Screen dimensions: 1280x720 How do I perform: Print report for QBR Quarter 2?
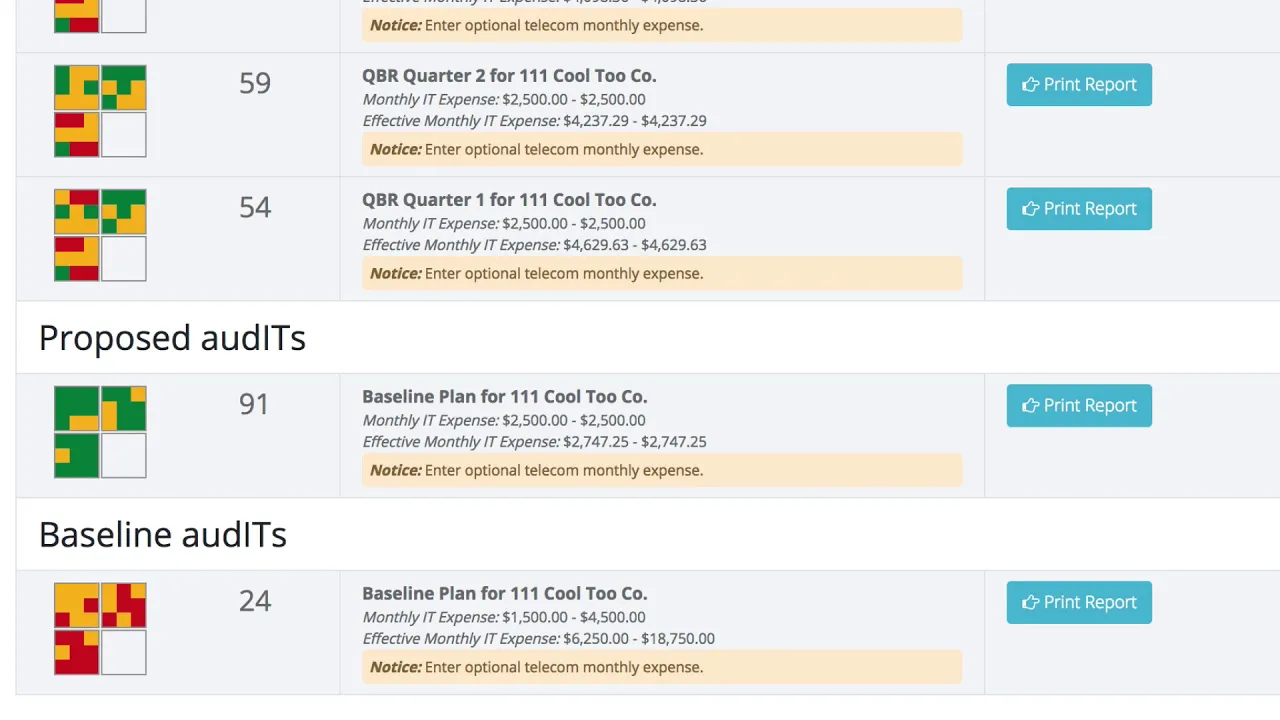[x=1079, y=85]
